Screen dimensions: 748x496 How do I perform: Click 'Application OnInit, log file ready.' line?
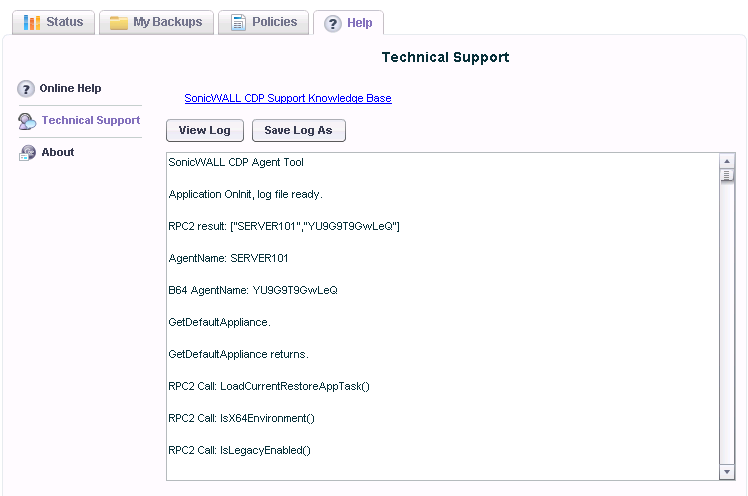click(246, 194)
